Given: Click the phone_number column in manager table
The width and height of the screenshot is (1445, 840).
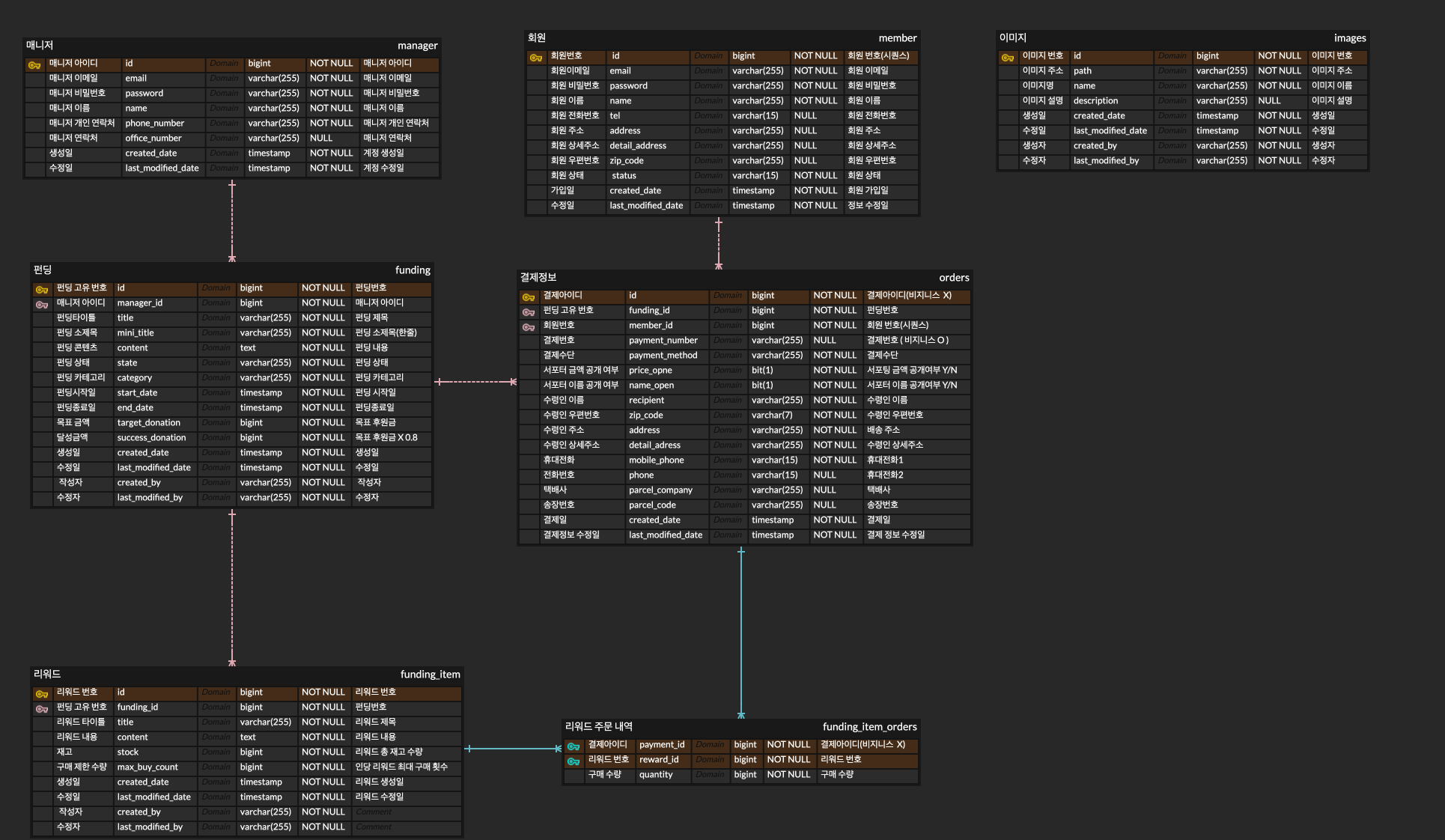Looking at the screenshot, I should (x=155, y=124).
